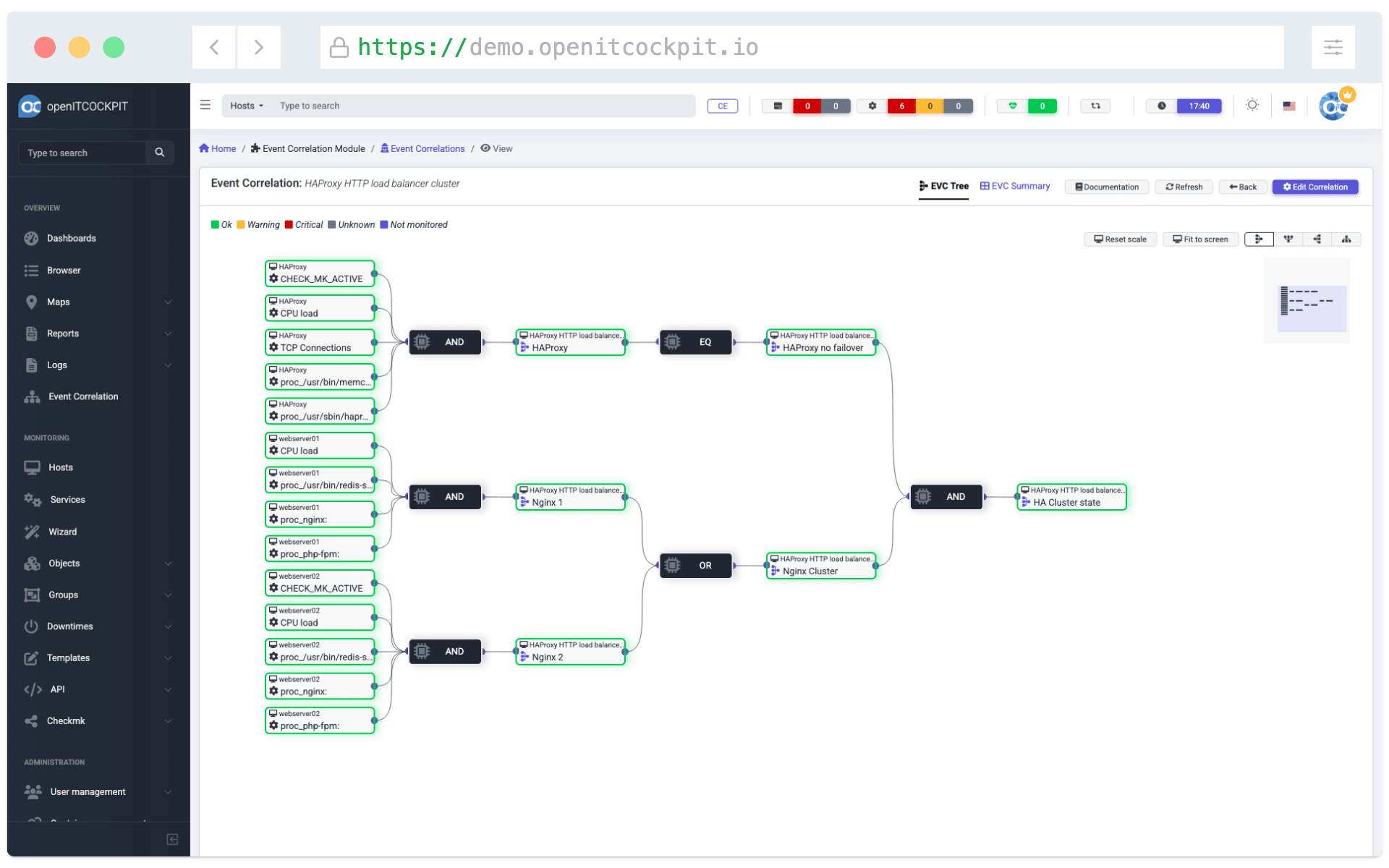Click the Fit to screen button
Viewport: 1389px width, 868px height.
pos(1200,239)
